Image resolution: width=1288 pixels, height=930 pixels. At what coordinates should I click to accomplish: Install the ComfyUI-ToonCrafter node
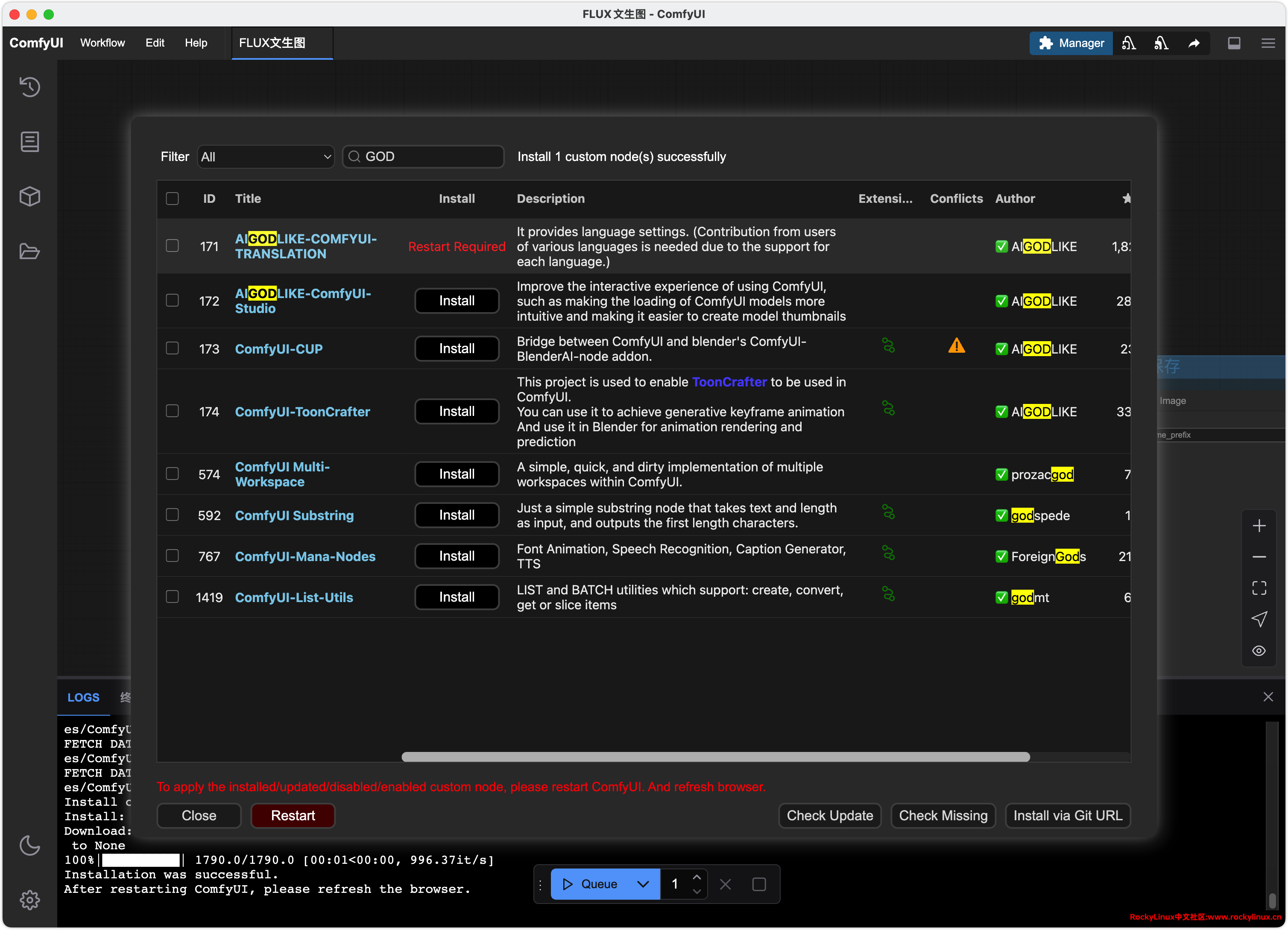point(457,411)
